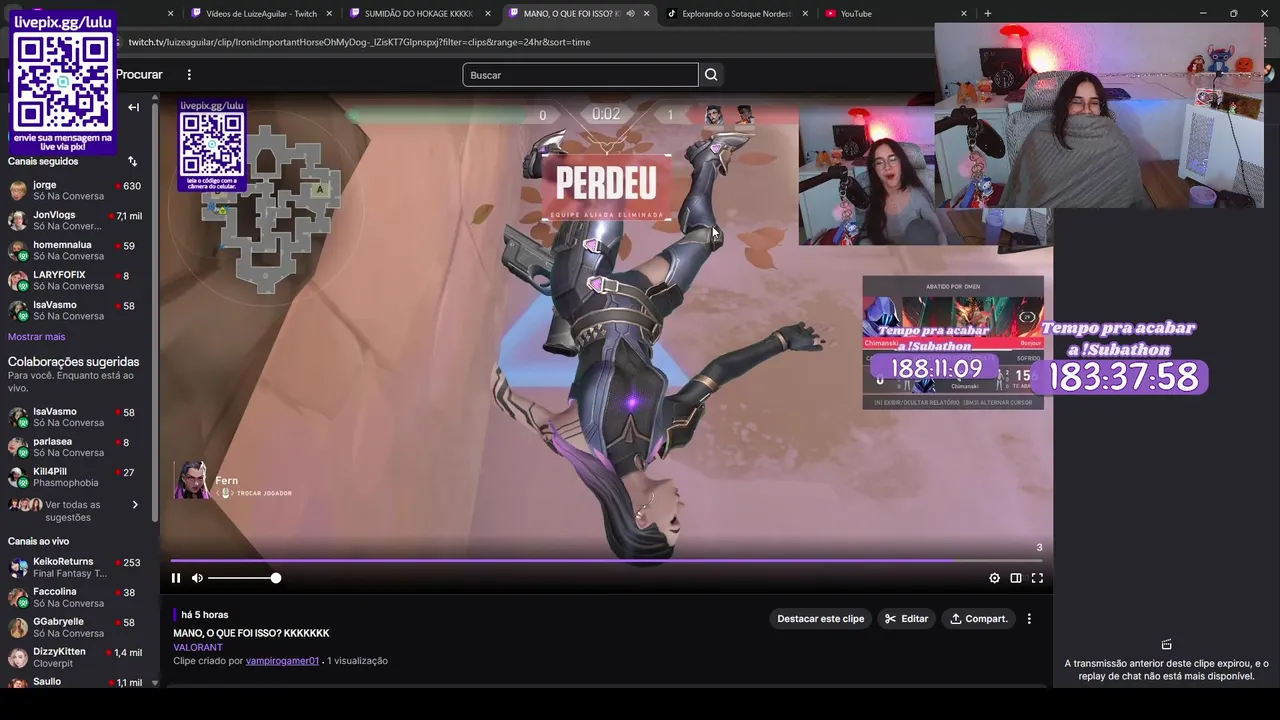Click IsaVasmo avatar in followed channels
This screenshot has height=720, width=1280.
(x=18, y=311)
